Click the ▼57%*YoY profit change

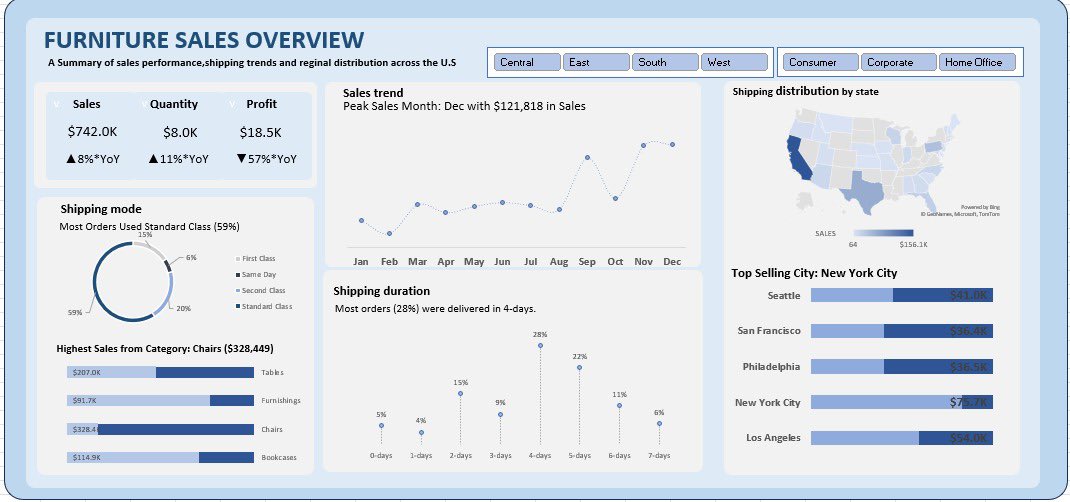pyautogui.click(x=266, y=159)
